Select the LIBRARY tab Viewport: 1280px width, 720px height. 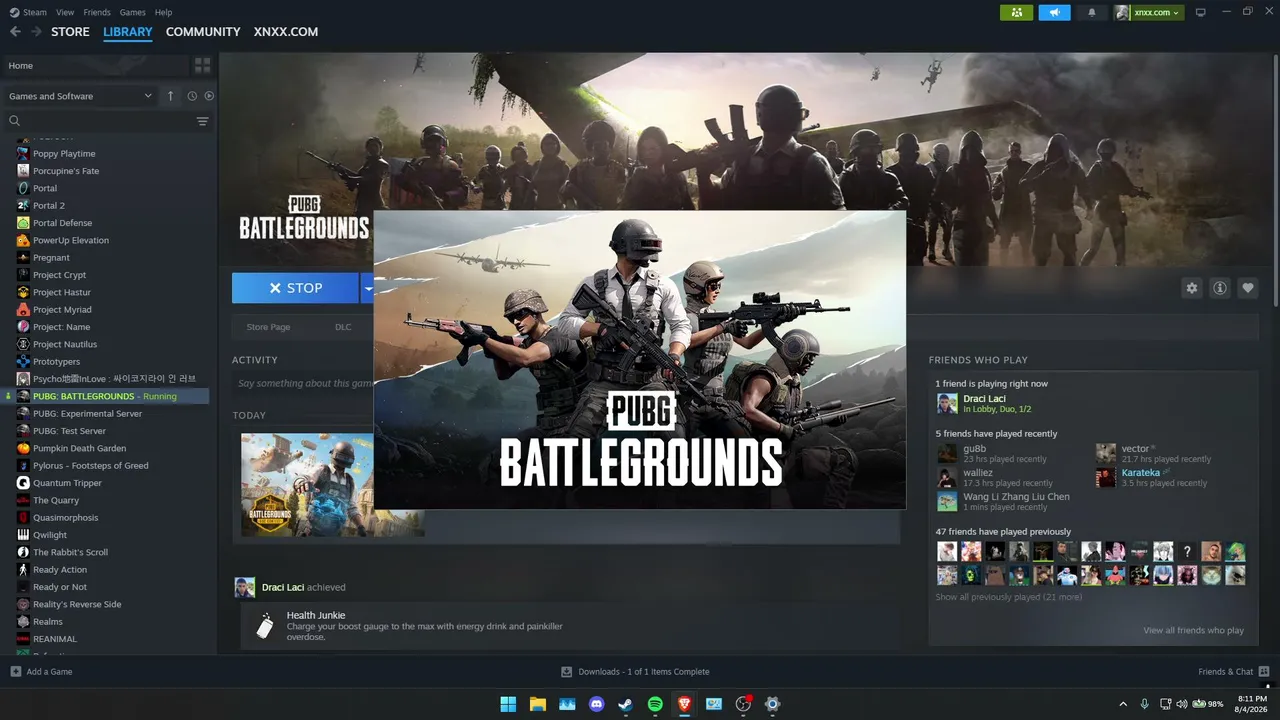(x=128, y=32)
